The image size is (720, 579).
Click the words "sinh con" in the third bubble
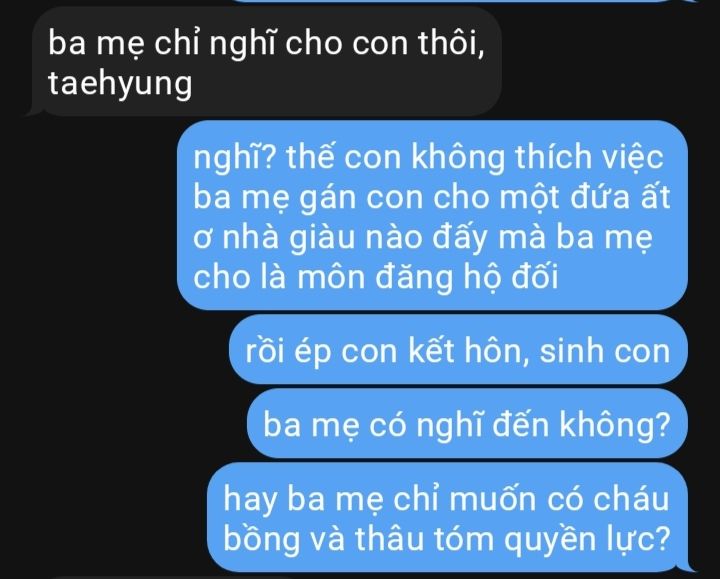[605, 351]
